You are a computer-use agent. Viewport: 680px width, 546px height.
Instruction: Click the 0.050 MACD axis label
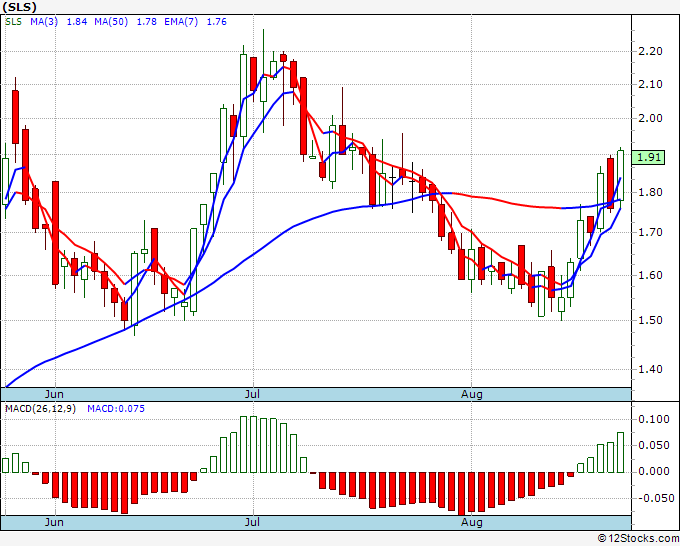(x=654, y=445)
